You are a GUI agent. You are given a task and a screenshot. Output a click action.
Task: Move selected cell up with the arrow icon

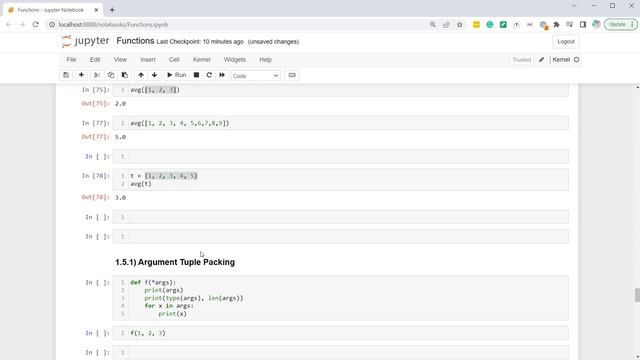click(141, 75)
